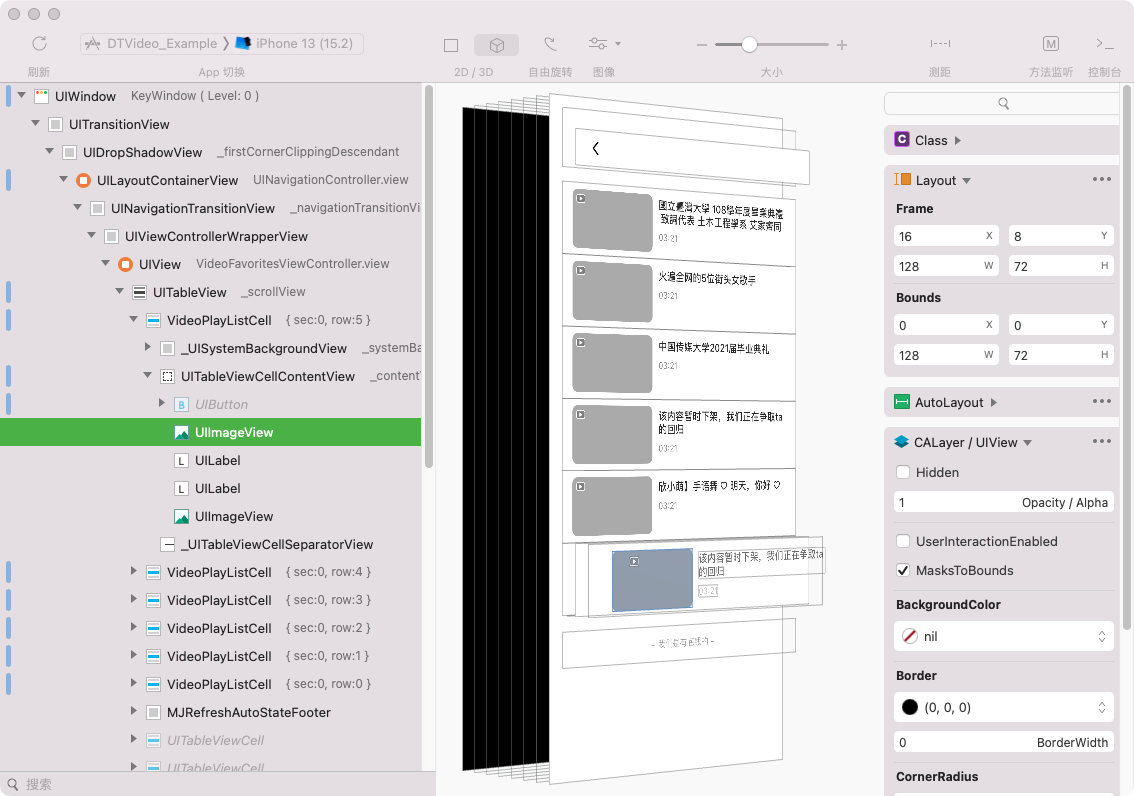Open Layout section more options
The image size is (1134, 796).
(x=1101, y=179)
